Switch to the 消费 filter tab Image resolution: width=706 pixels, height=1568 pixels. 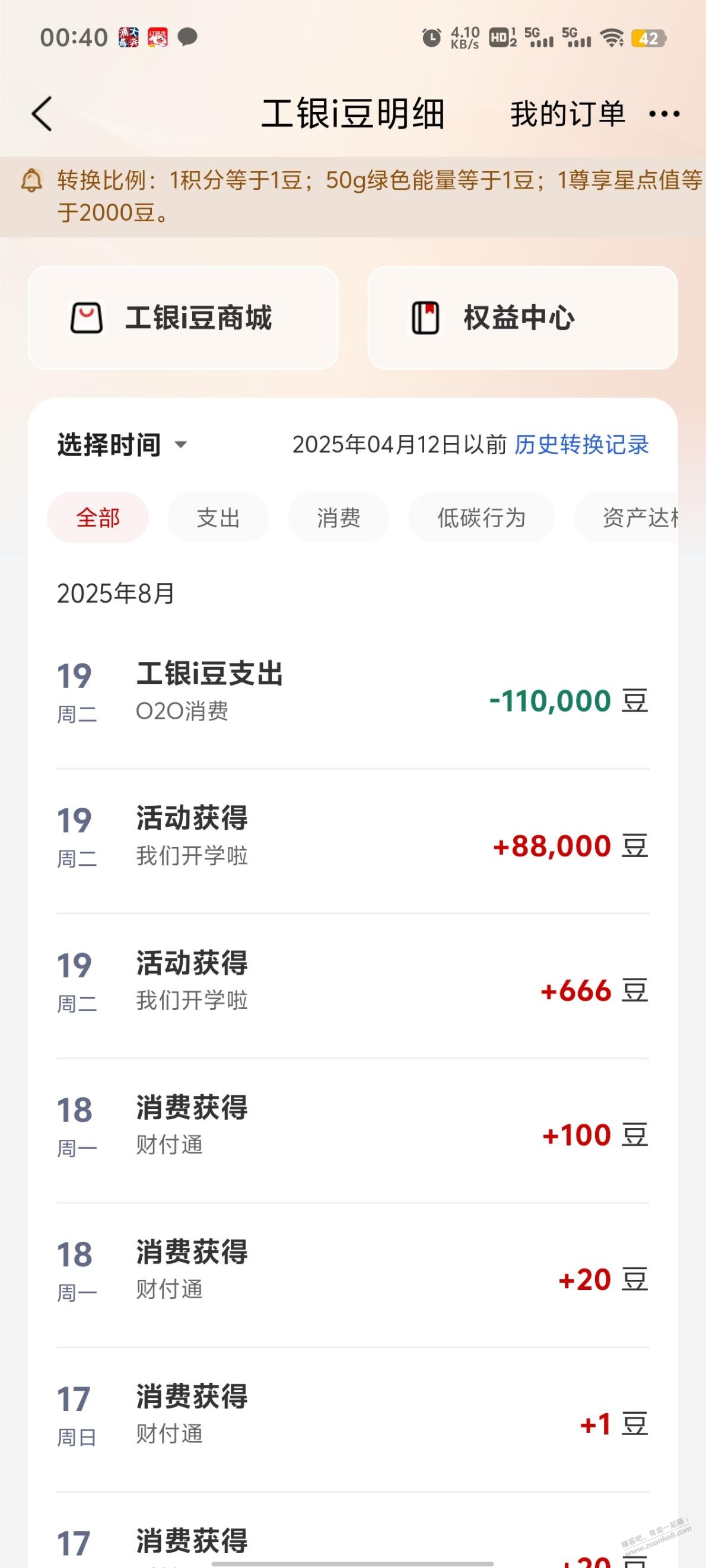[339, 517]
